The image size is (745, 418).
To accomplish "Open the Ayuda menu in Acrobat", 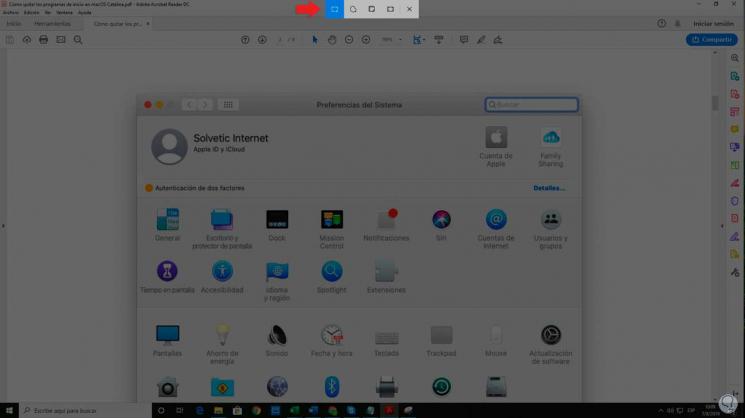I will point(84,12).
